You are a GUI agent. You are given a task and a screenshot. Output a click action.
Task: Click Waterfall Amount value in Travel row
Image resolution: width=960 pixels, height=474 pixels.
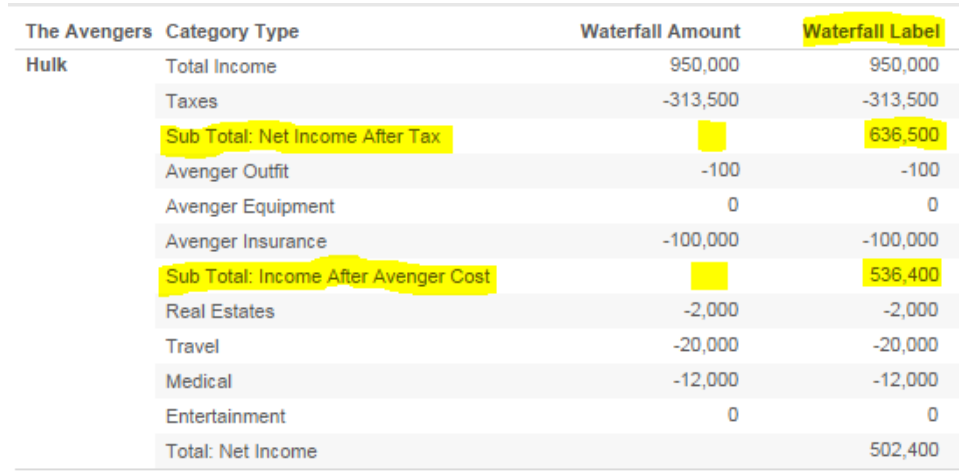point(706,345)
